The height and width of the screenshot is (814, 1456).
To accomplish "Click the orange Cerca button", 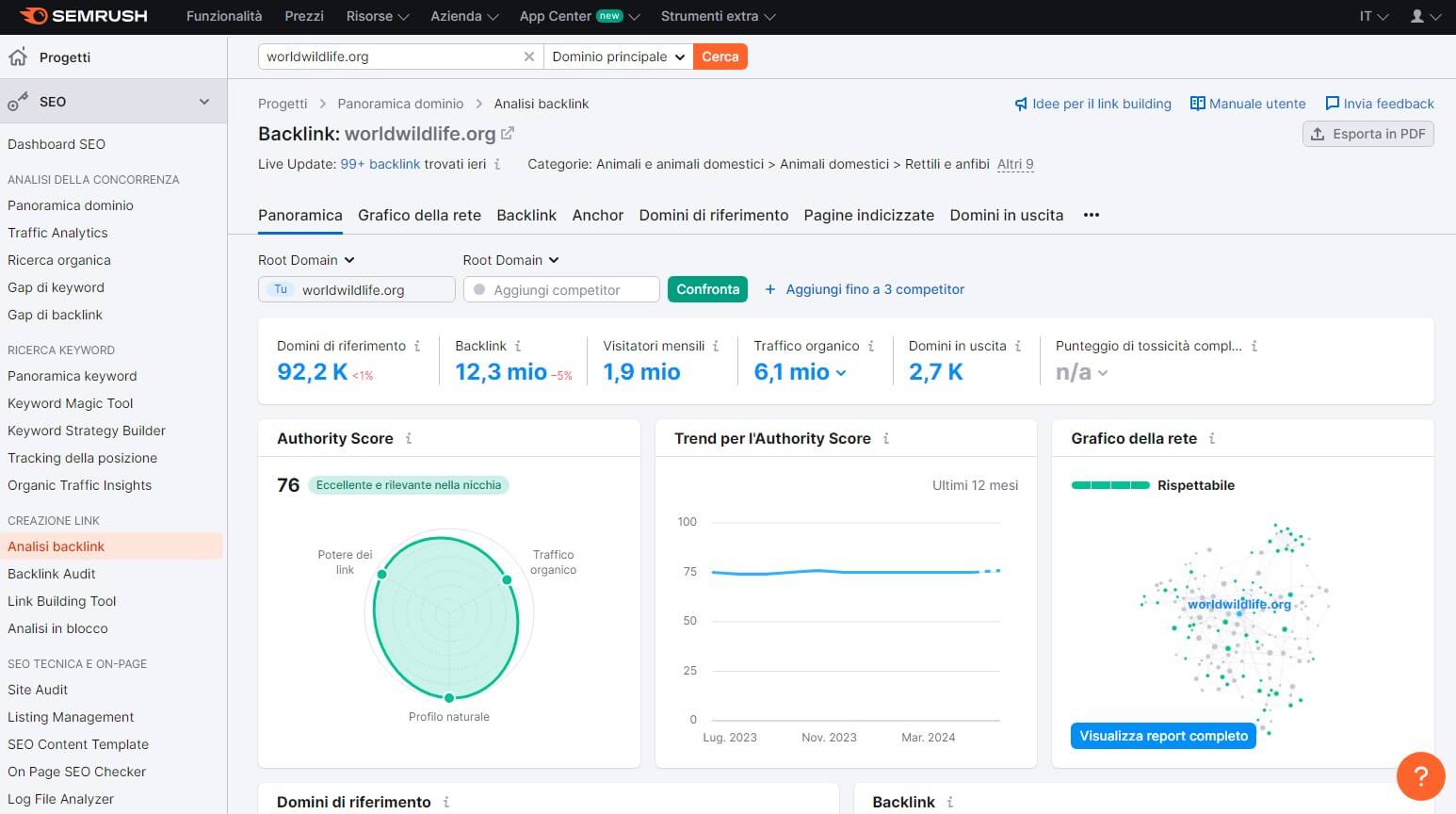I will [720, 57].
